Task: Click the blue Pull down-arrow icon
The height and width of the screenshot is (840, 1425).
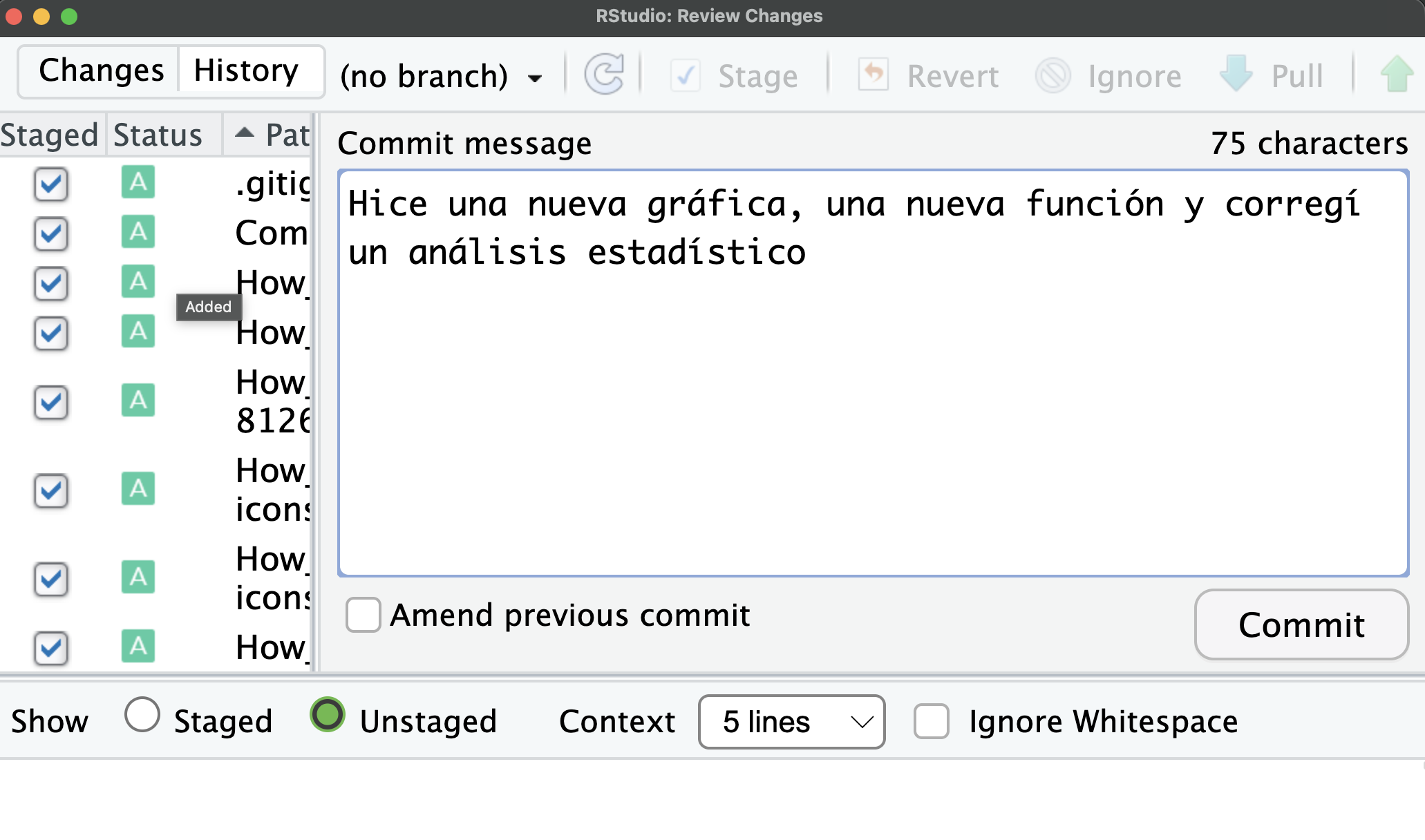Action: pos(1236,74)
